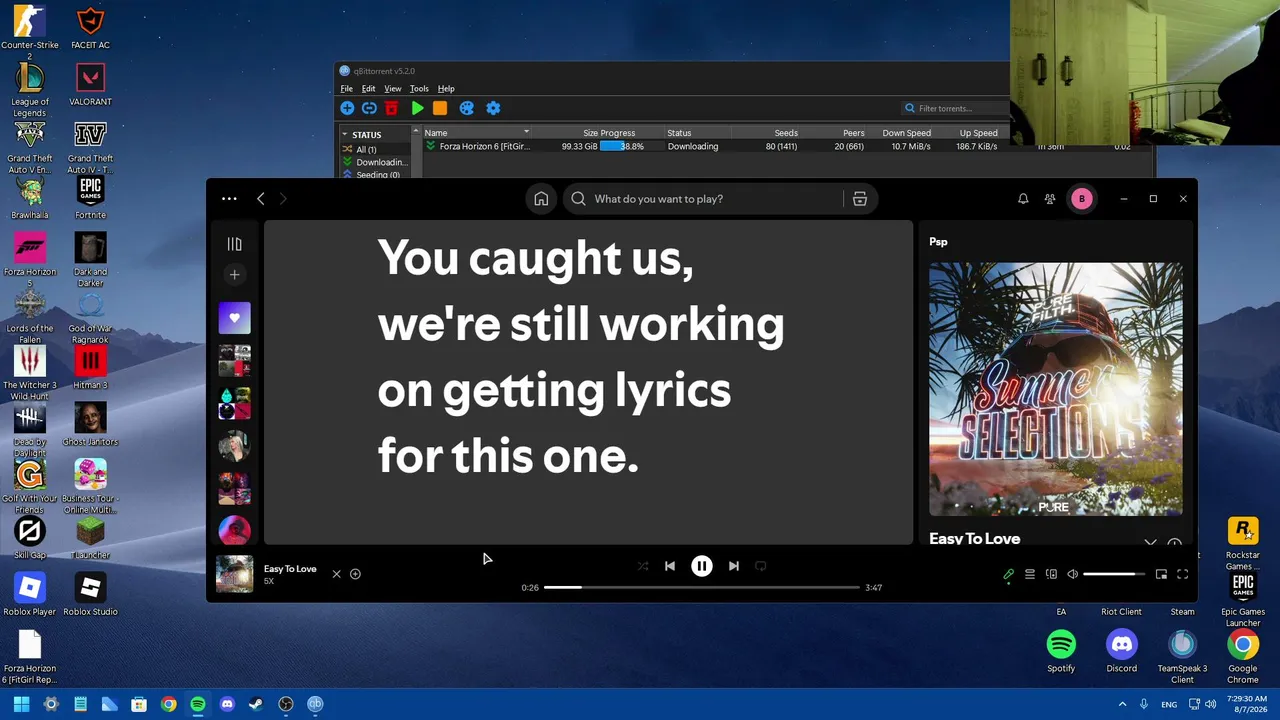
Task: Sort torrents by Seeds column
Action: 786,133
